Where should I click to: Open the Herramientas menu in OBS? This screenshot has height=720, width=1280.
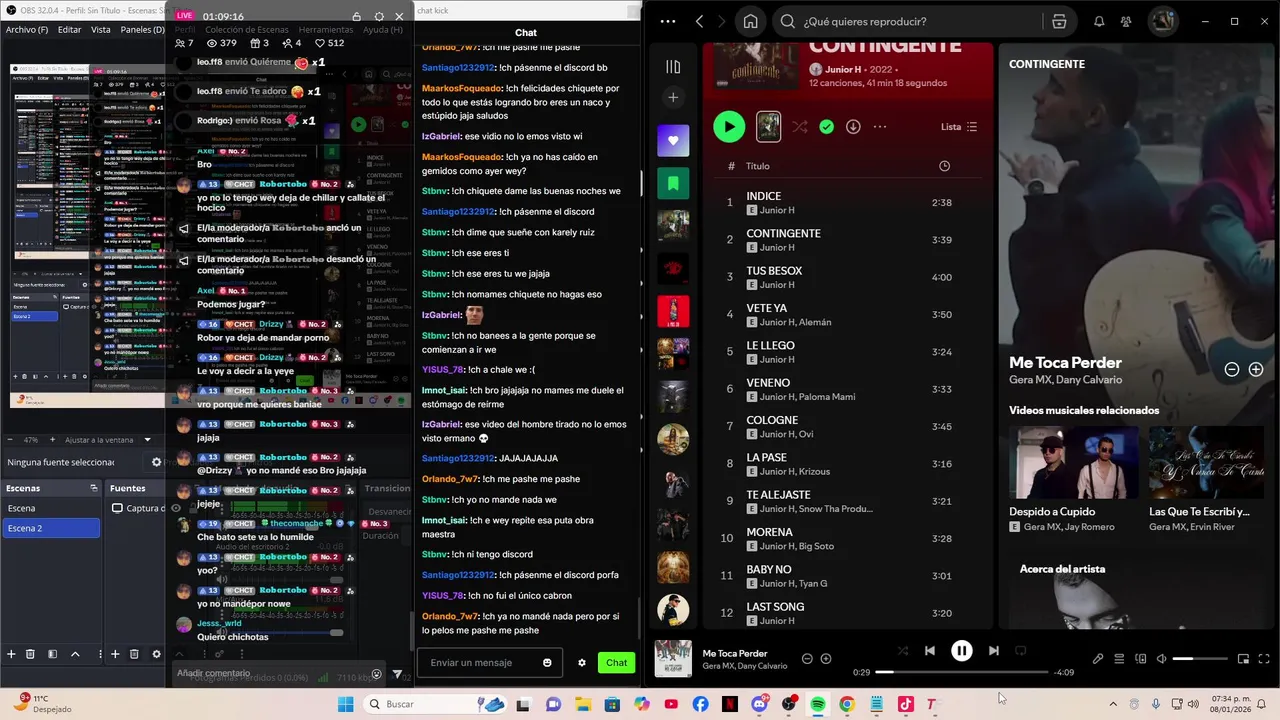click(x=326, y=30)
